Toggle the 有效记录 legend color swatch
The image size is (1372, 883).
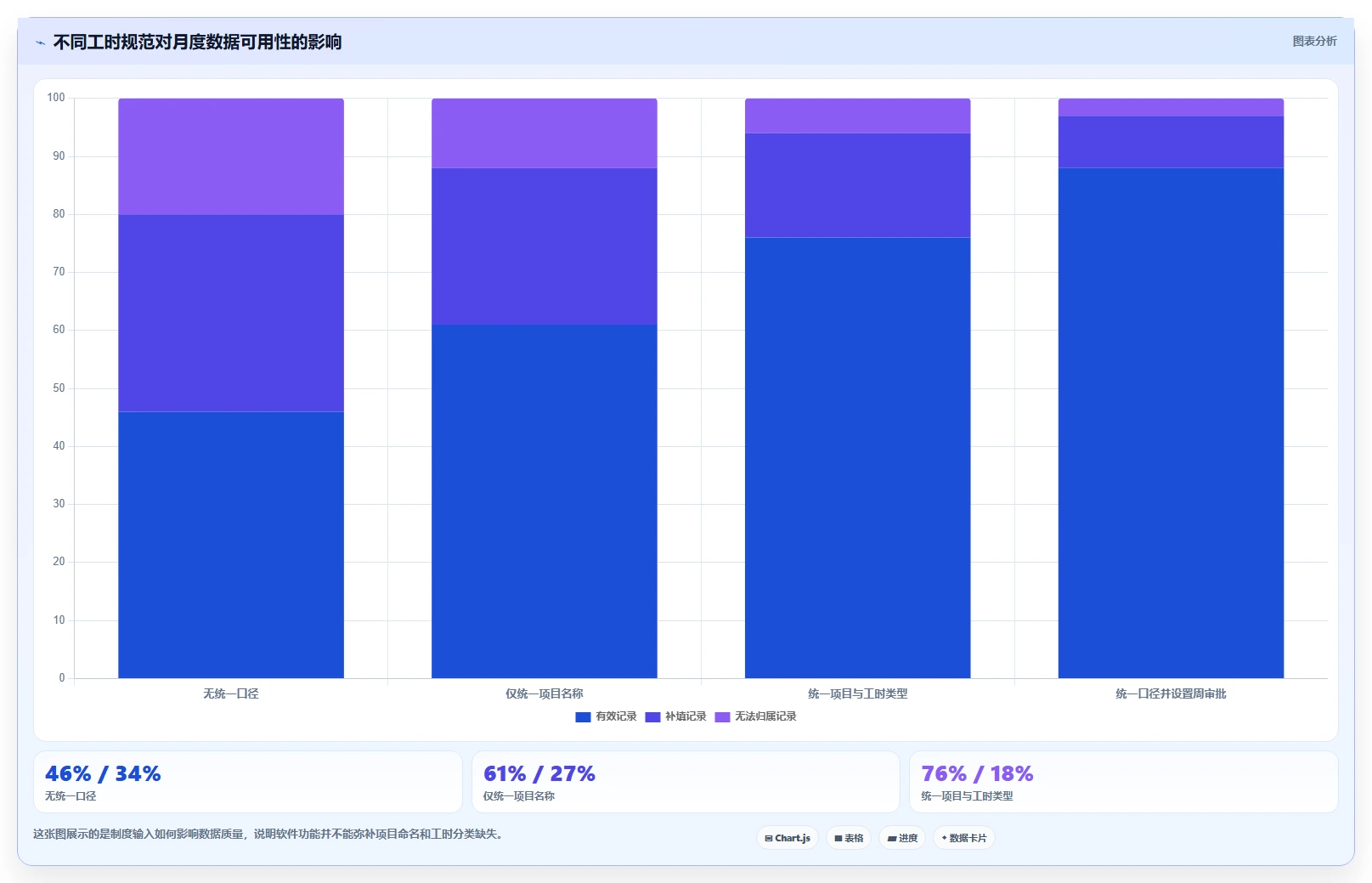(x=583, y=717)
